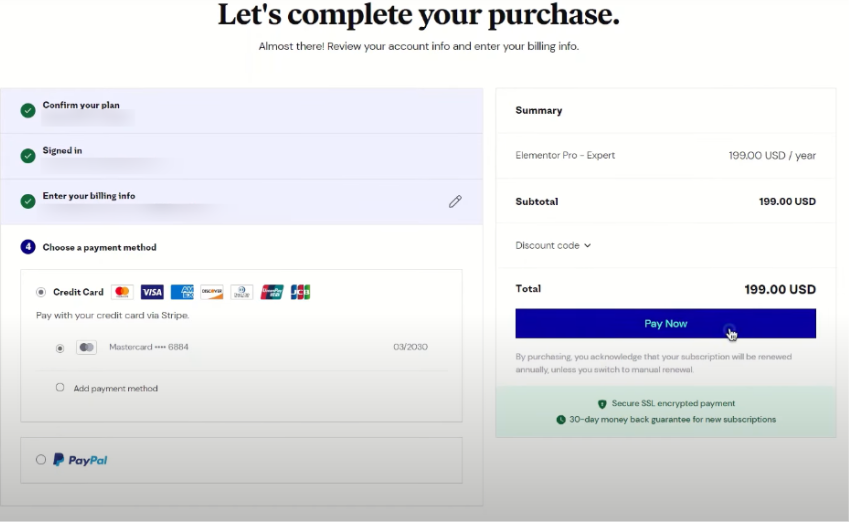Click the Elementor Pro - Expert item

565,155
